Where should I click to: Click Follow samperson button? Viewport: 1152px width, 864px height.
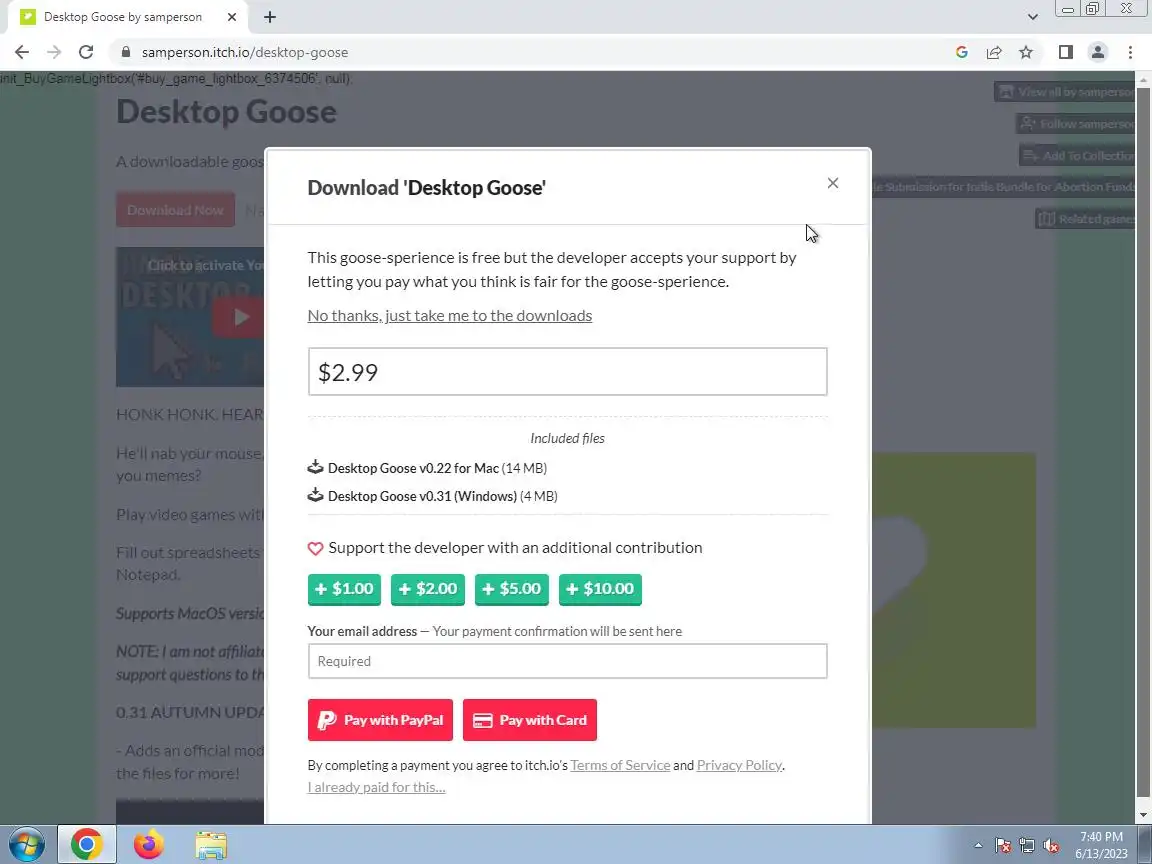[1077, 123]
